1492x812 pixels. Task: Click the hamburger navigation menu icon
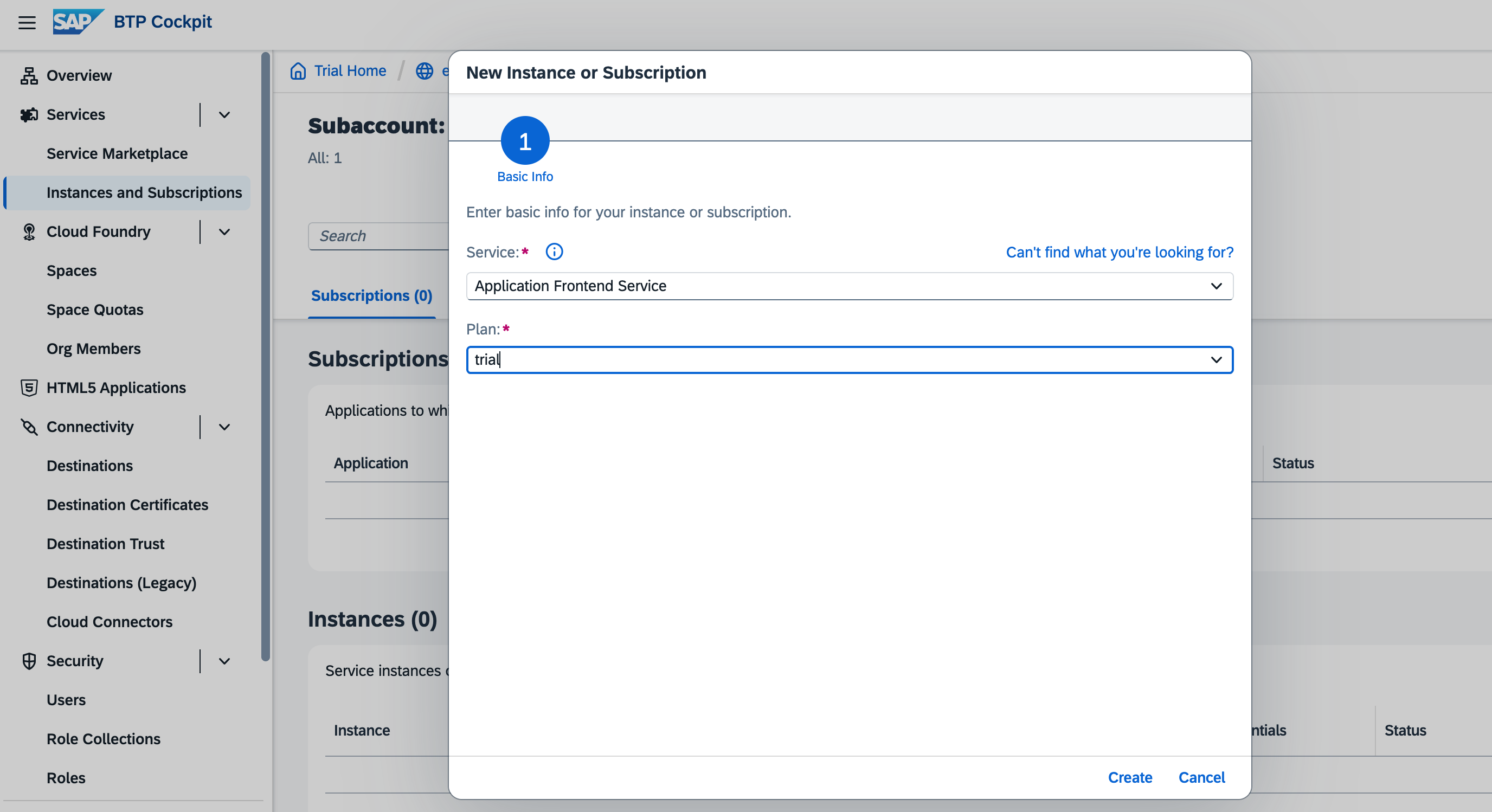[x=27, y=22]
